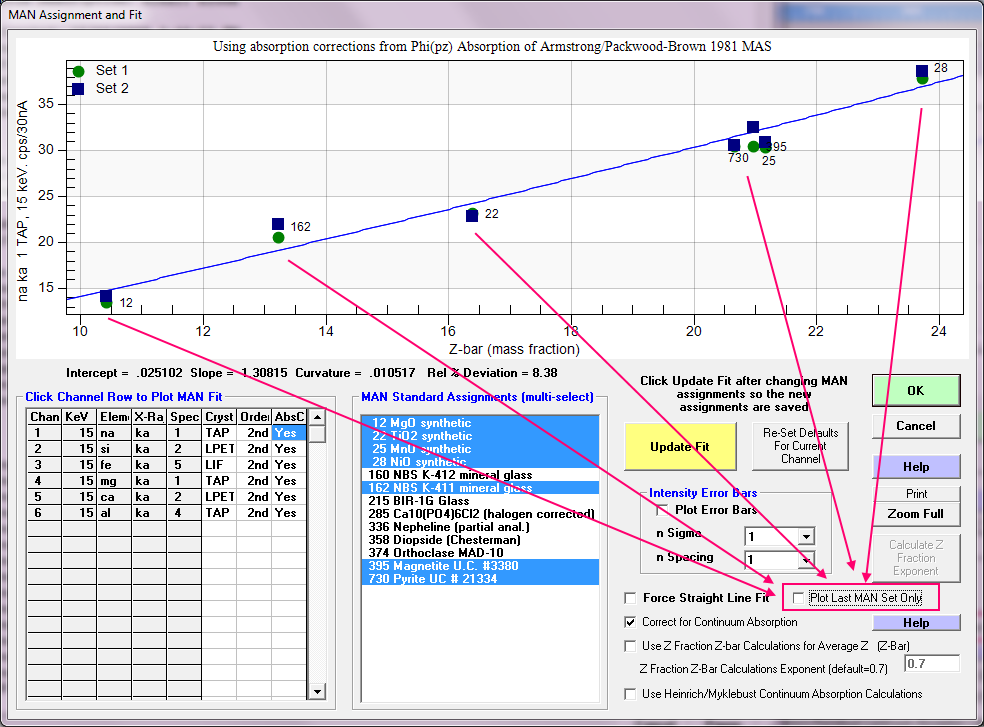Click scroll down arrow in channel table
Image resolution: width=984 pixels, height=727 pixels.
coord(317,691)
